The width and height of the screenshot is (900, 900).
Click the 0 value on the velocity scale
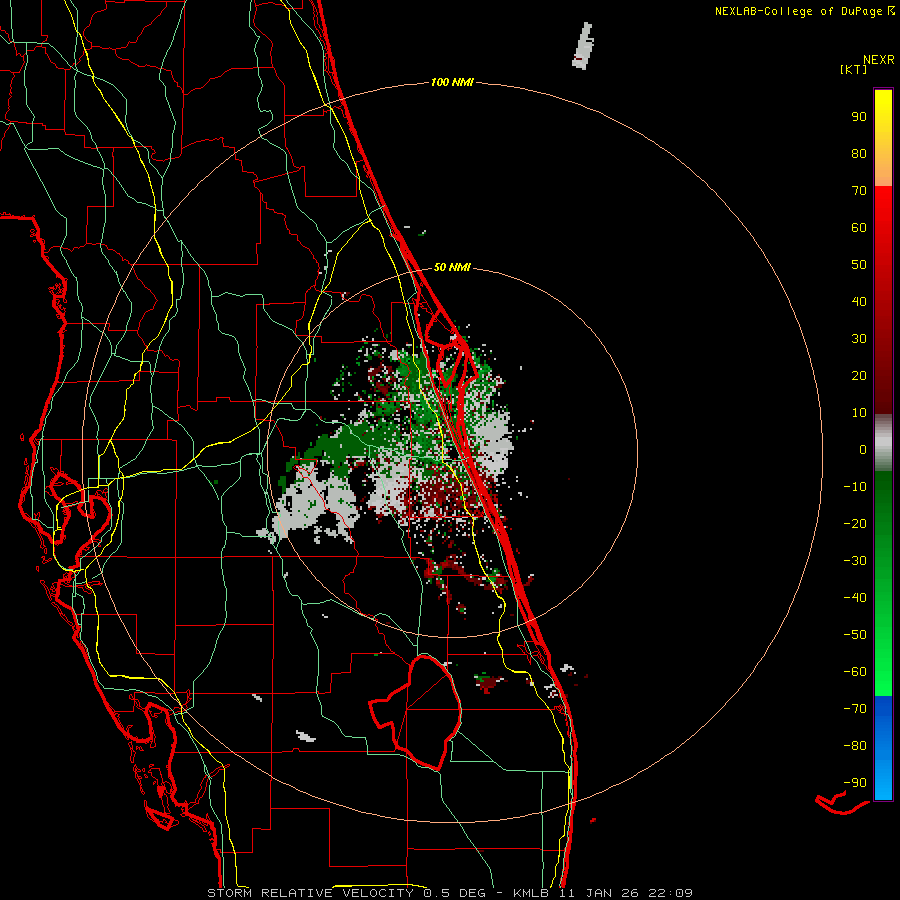point(863,449)
